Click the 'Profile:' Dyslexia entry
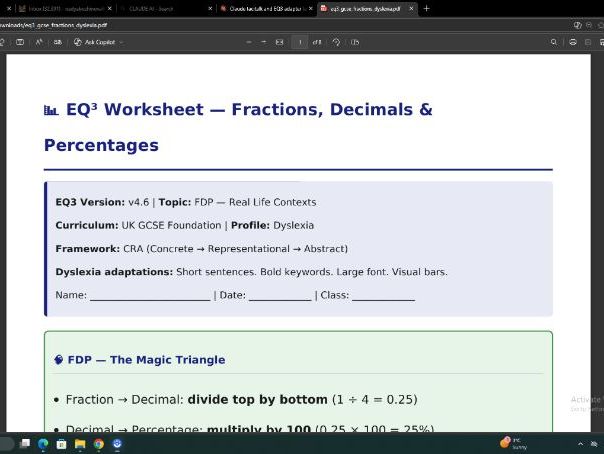The height and width of the screenshot is (454, 604). click(x=272, y=225)
